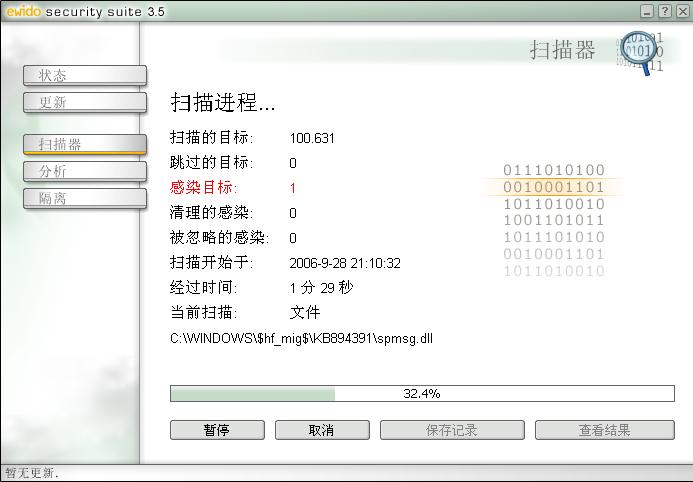
Task: Click the infected objects count 1
Action: point(293,188)
